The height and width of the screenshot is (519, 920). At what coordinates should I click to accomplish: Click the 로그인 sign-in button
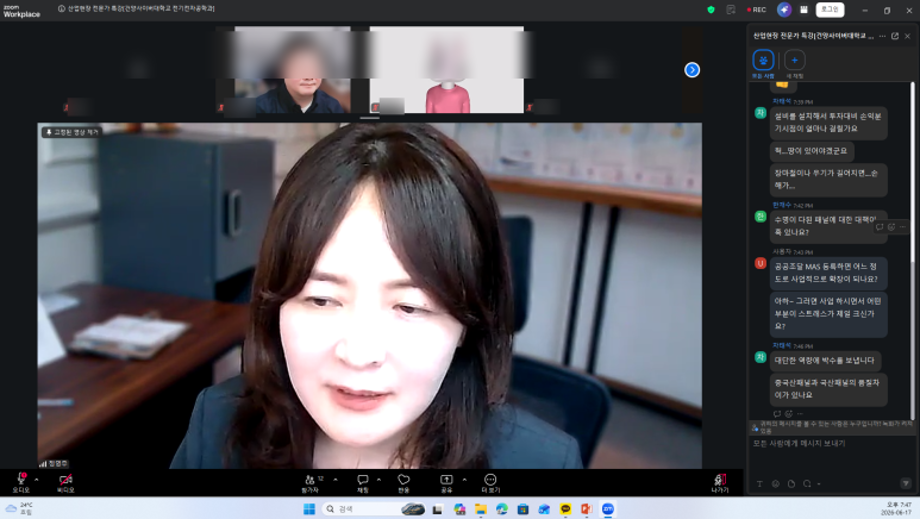[830, 9]
